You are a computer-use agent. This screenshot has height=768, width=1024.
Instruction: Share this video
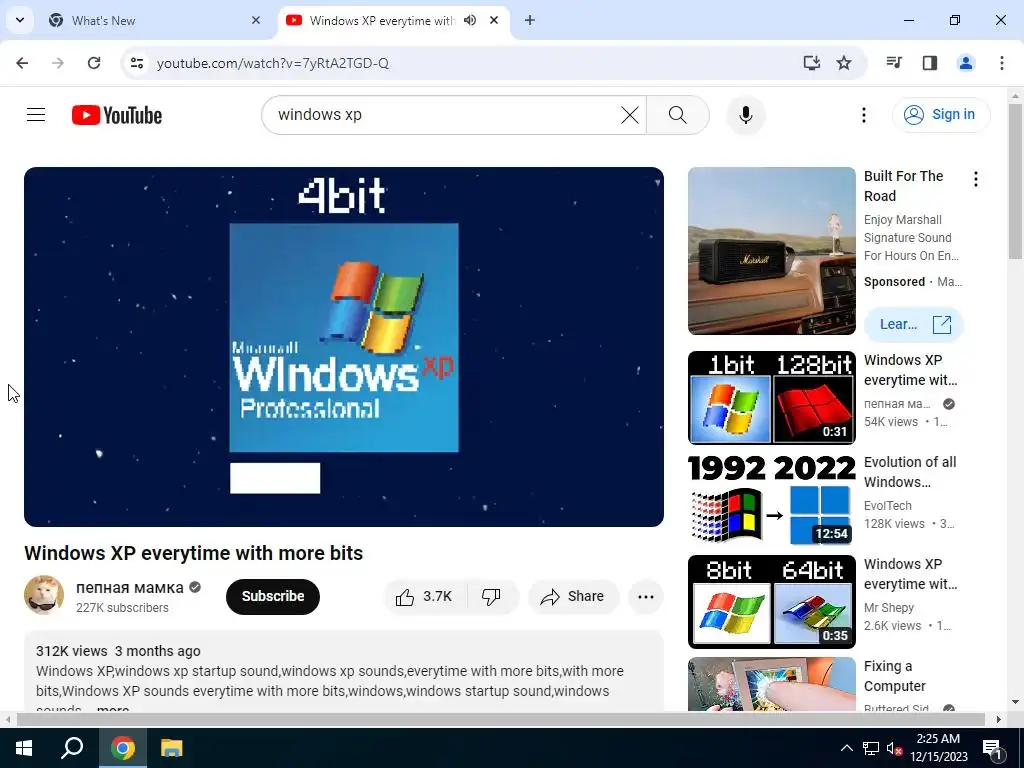(x=573, y=596)
